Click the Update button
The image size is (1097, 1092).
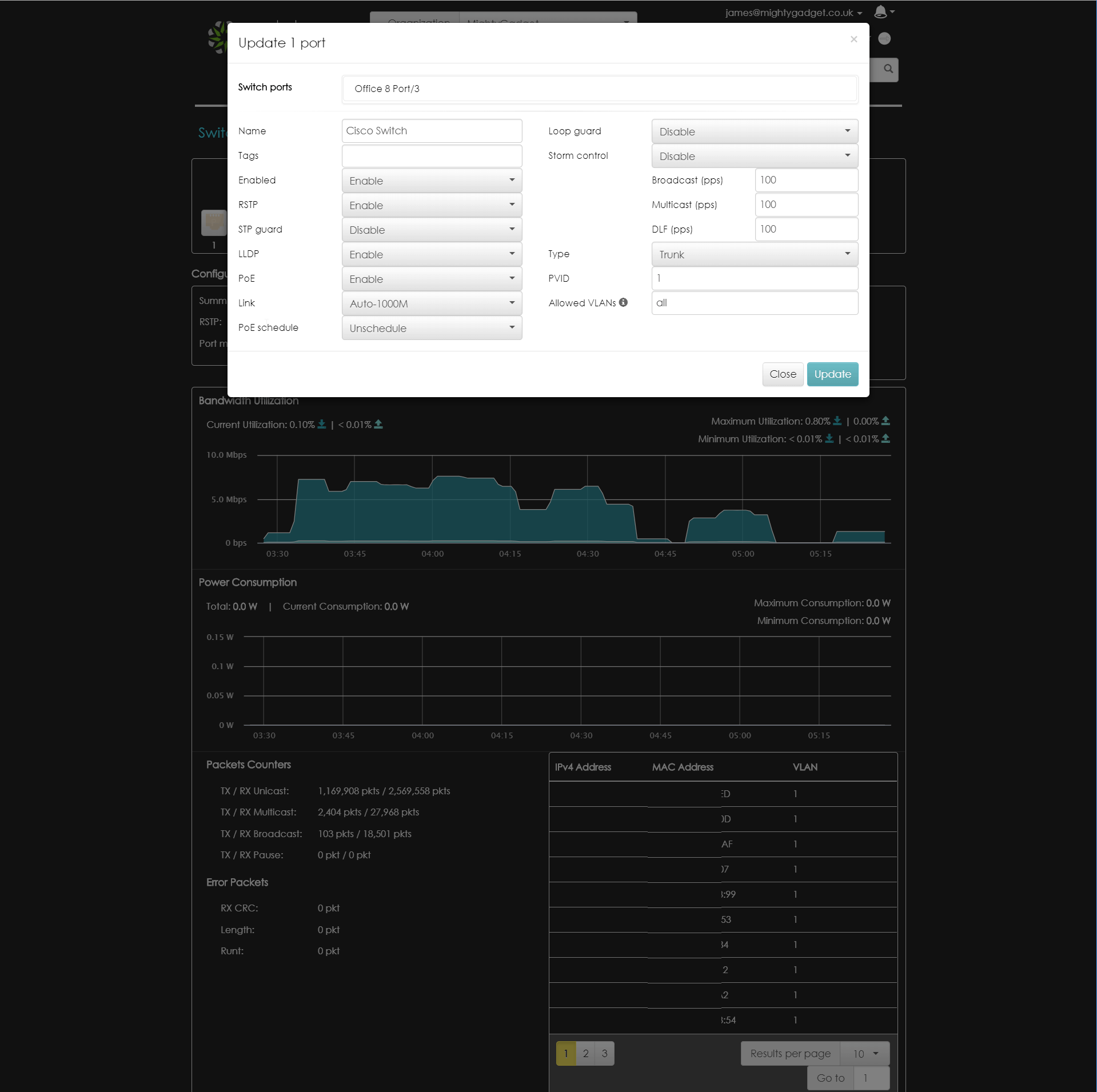click(x=832, y=374)
